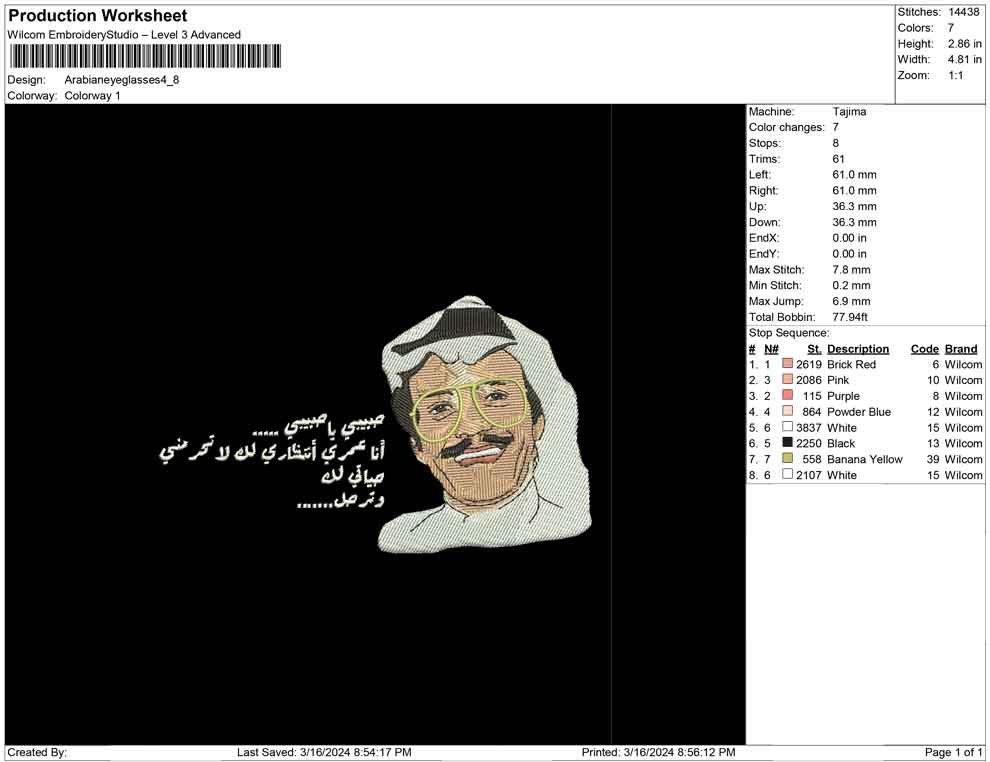Viewport: 990px width, 762px height.
Task: Click the barcode under the header
Action: point(145,56)
